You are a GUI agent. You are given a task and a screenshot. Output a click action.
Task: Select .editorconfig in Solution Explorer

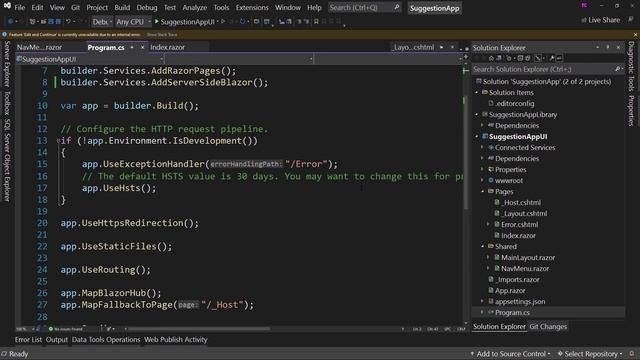click(x=514, y=104)
